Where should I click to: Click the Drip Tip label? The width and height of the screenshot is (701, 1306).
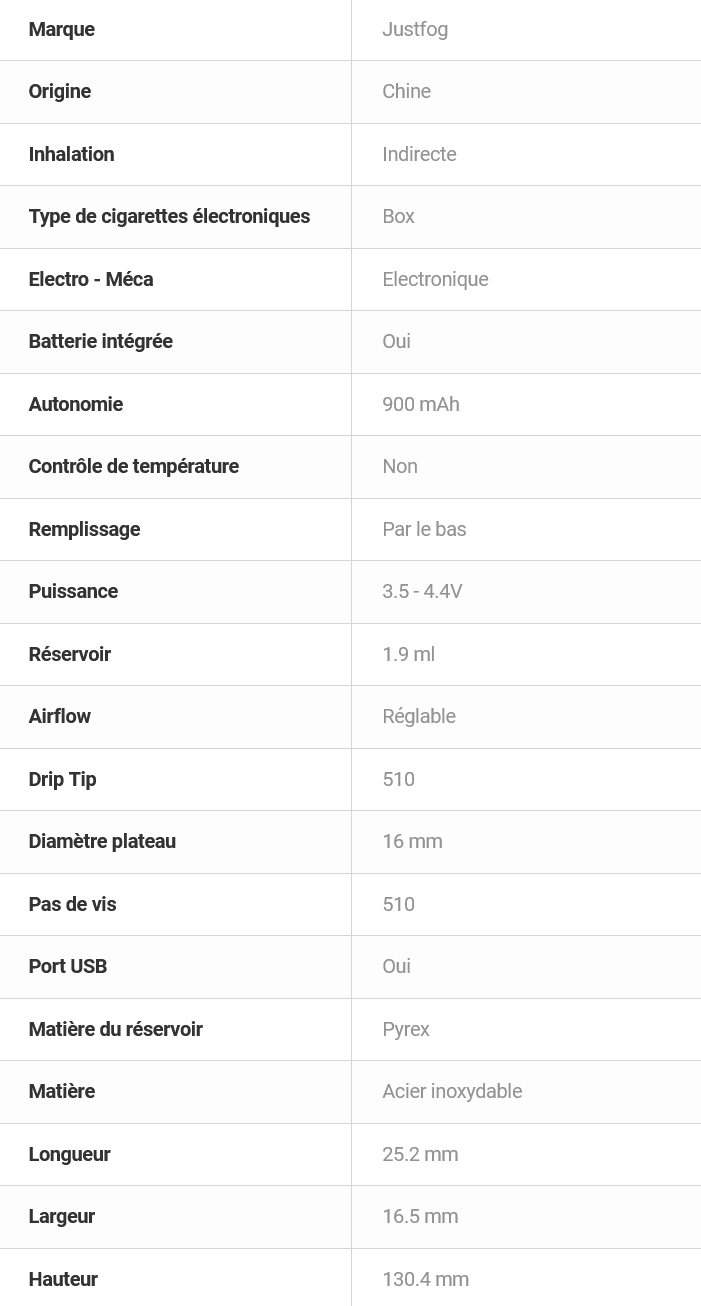click(62, 779)
